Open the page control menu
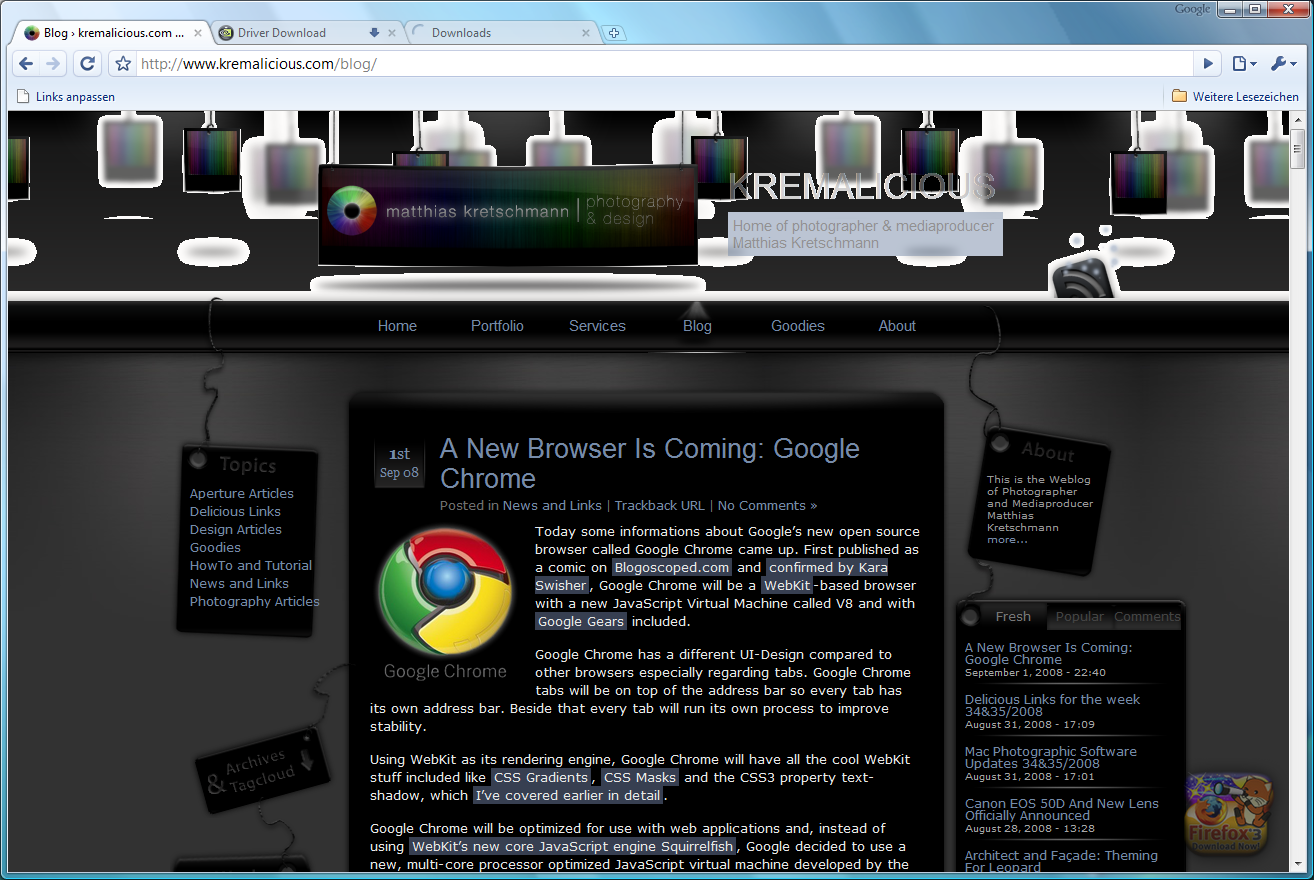 point(1244,64)
